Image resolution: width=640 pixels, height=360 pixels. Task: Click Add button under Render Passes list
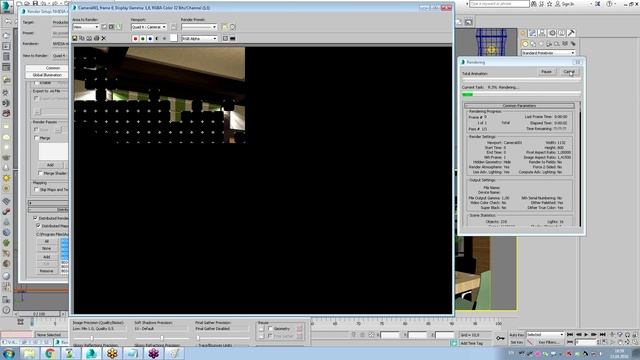[50, 165]
